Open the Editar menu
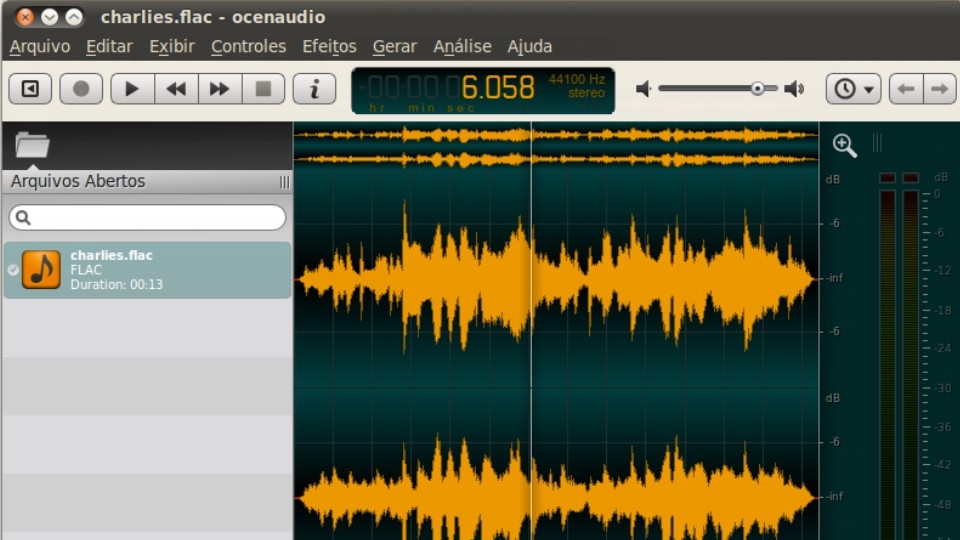Viewport: 960px width, 540px height. 109,47
